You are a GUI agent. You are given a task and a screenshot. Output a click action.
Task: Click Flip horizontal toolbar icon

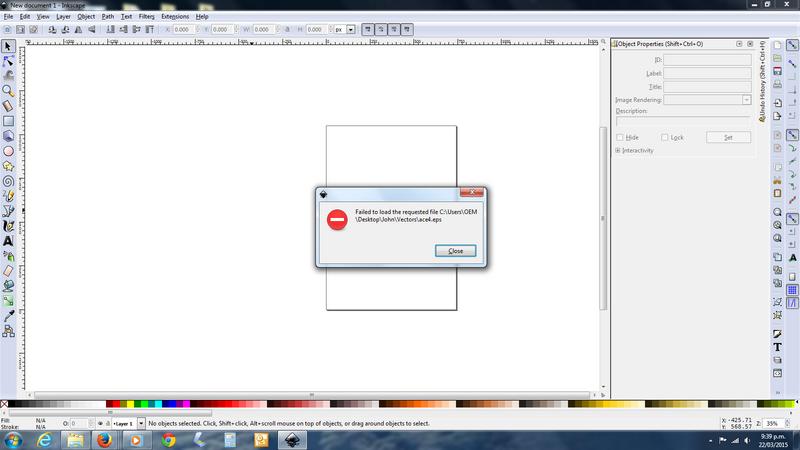coord(78,30)
